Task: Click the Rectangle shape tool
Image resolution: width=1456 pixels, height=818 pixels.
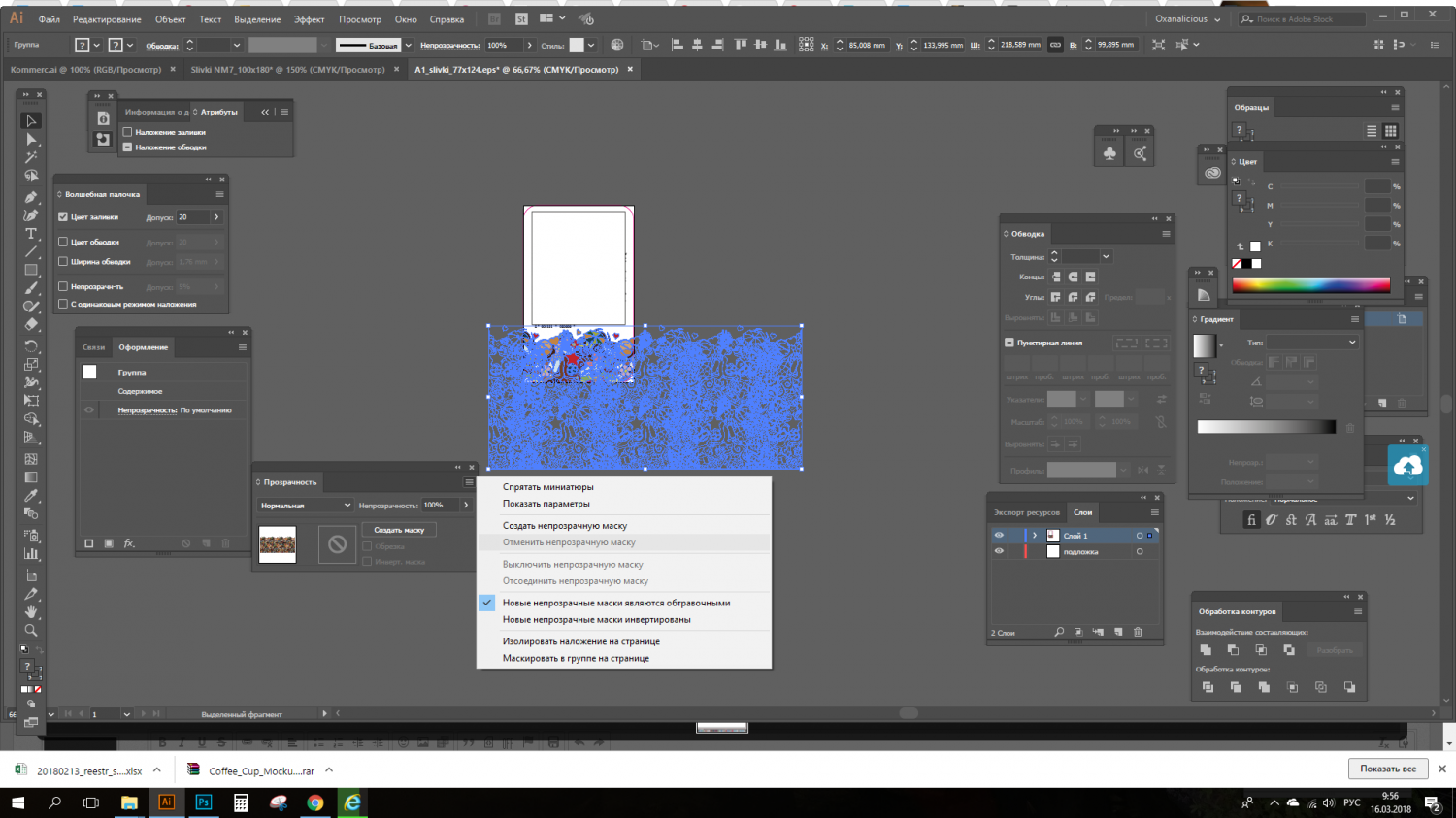Action: click(x=31, y=271)
